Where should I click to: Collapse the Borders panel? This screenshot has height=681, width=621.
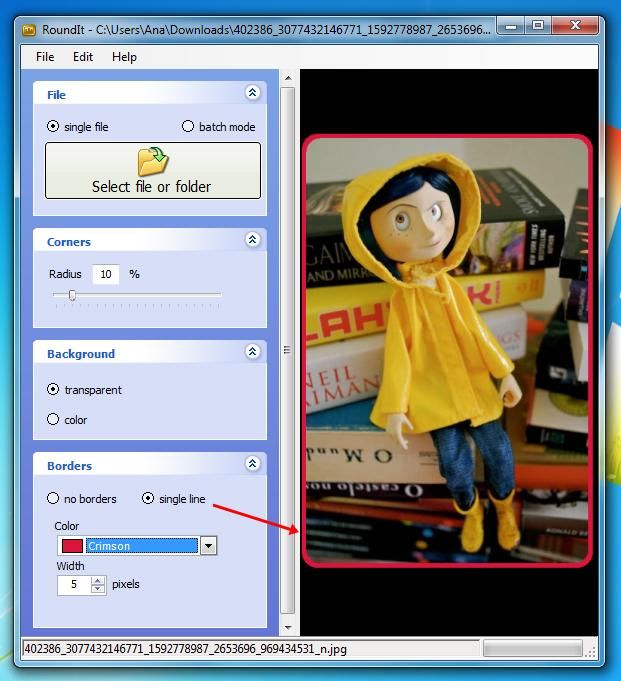pos(252,463)
